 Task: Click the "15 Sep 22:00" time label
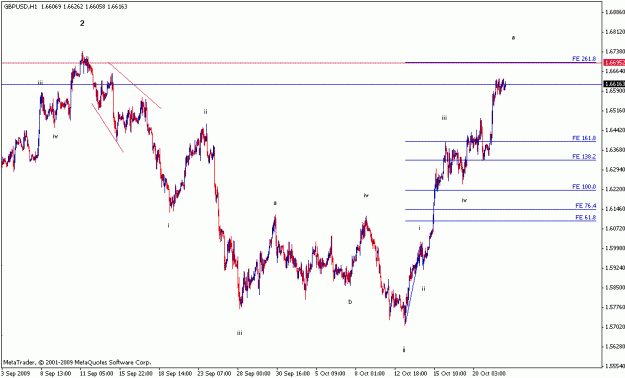point(136,374)
